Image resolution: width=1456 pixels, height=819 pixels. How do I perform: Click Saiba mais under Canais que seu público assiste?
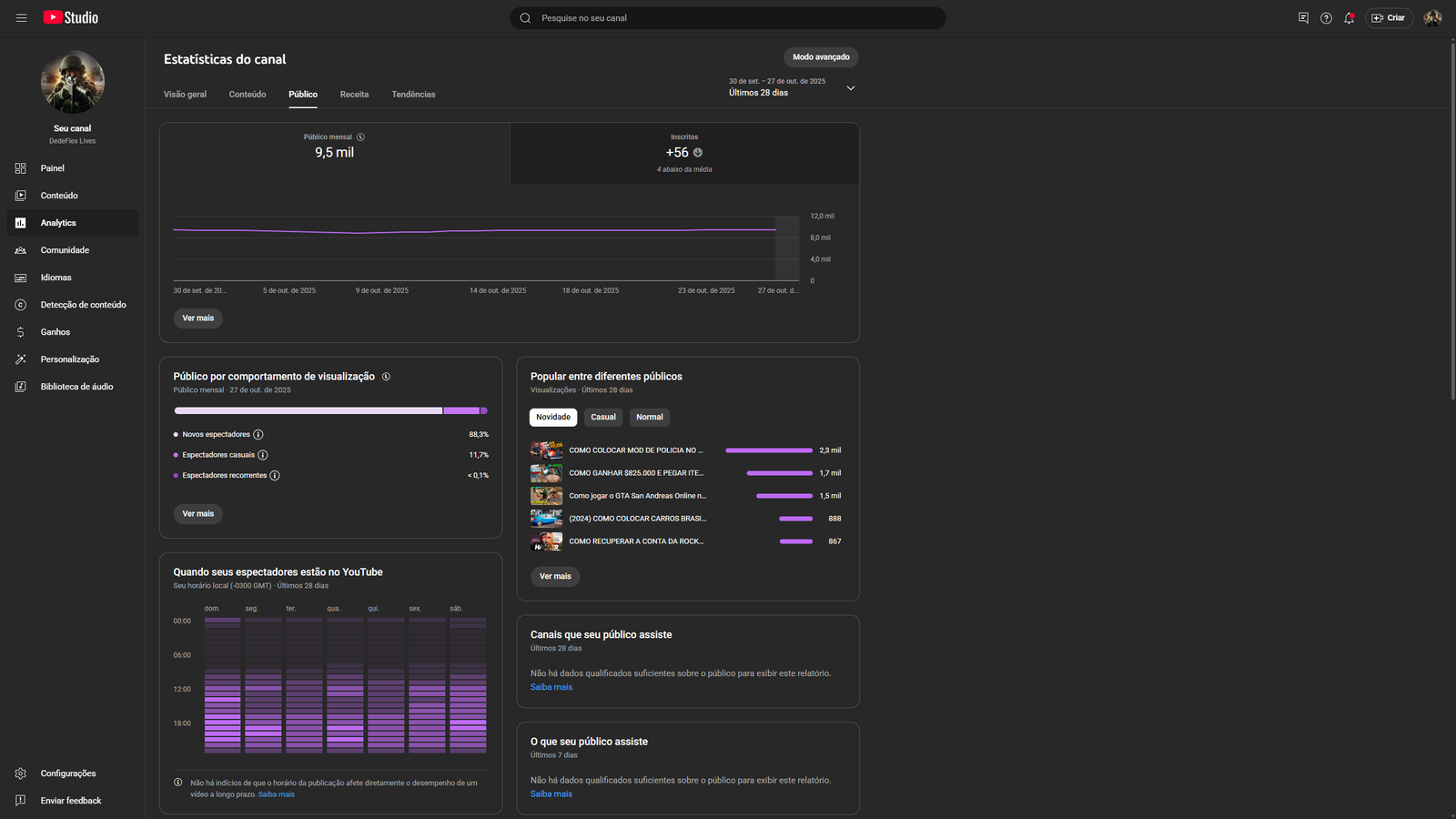[x=551, y=688]
